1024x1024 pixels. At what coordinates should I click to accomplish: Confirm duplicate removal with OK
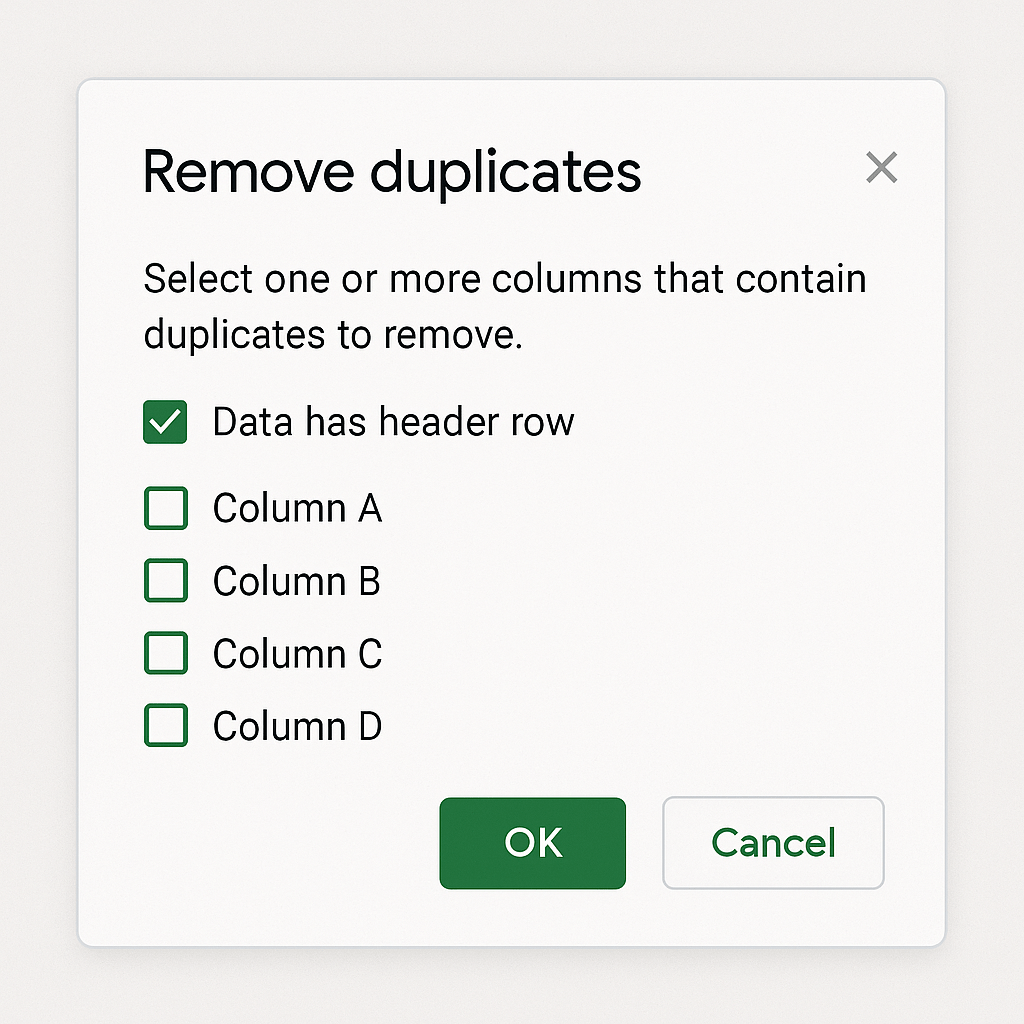pos(532,843)
